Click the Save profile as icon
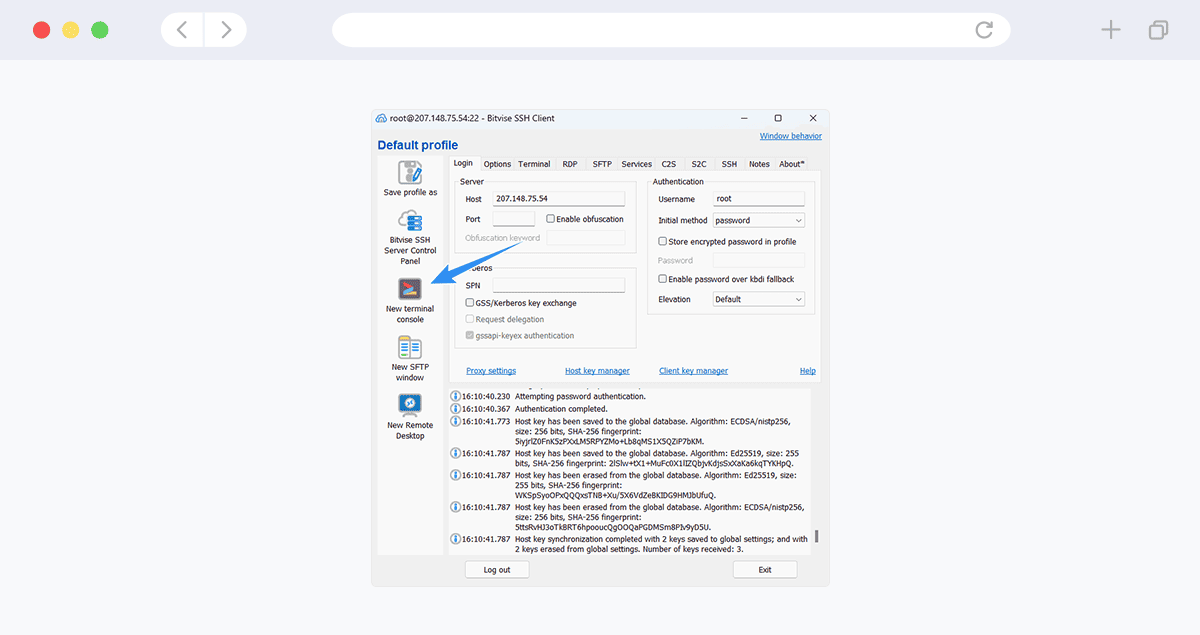This screenshot has height=635, width=1200. click(410, 172)
